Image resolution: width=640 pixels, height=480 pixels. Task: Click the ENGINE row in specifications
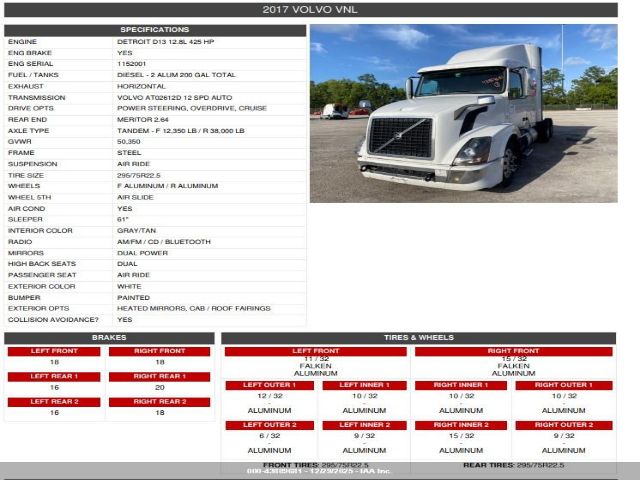pyautogui.click(x=154, y=42)
